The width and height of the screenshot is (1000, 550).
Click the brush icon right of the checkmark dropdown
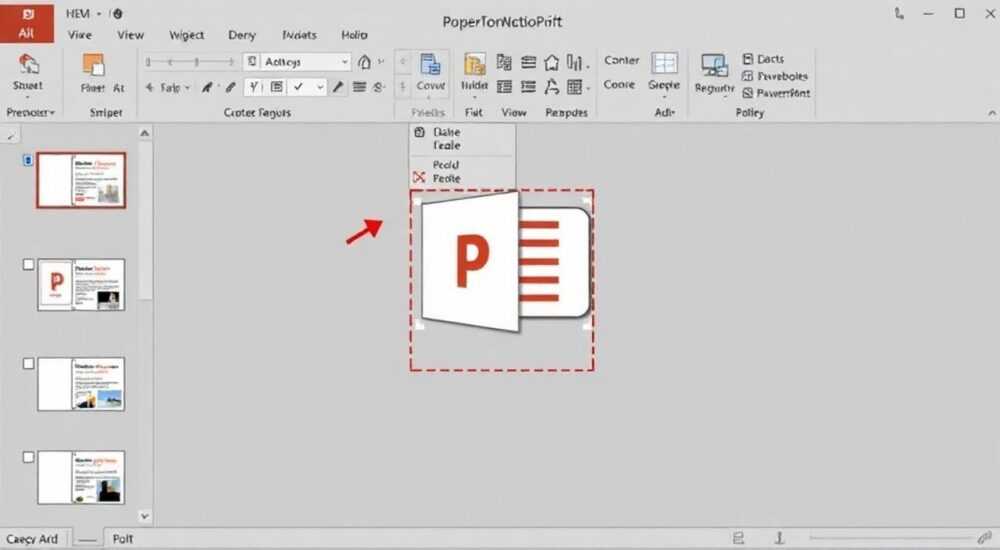click(x=337, y=87)
